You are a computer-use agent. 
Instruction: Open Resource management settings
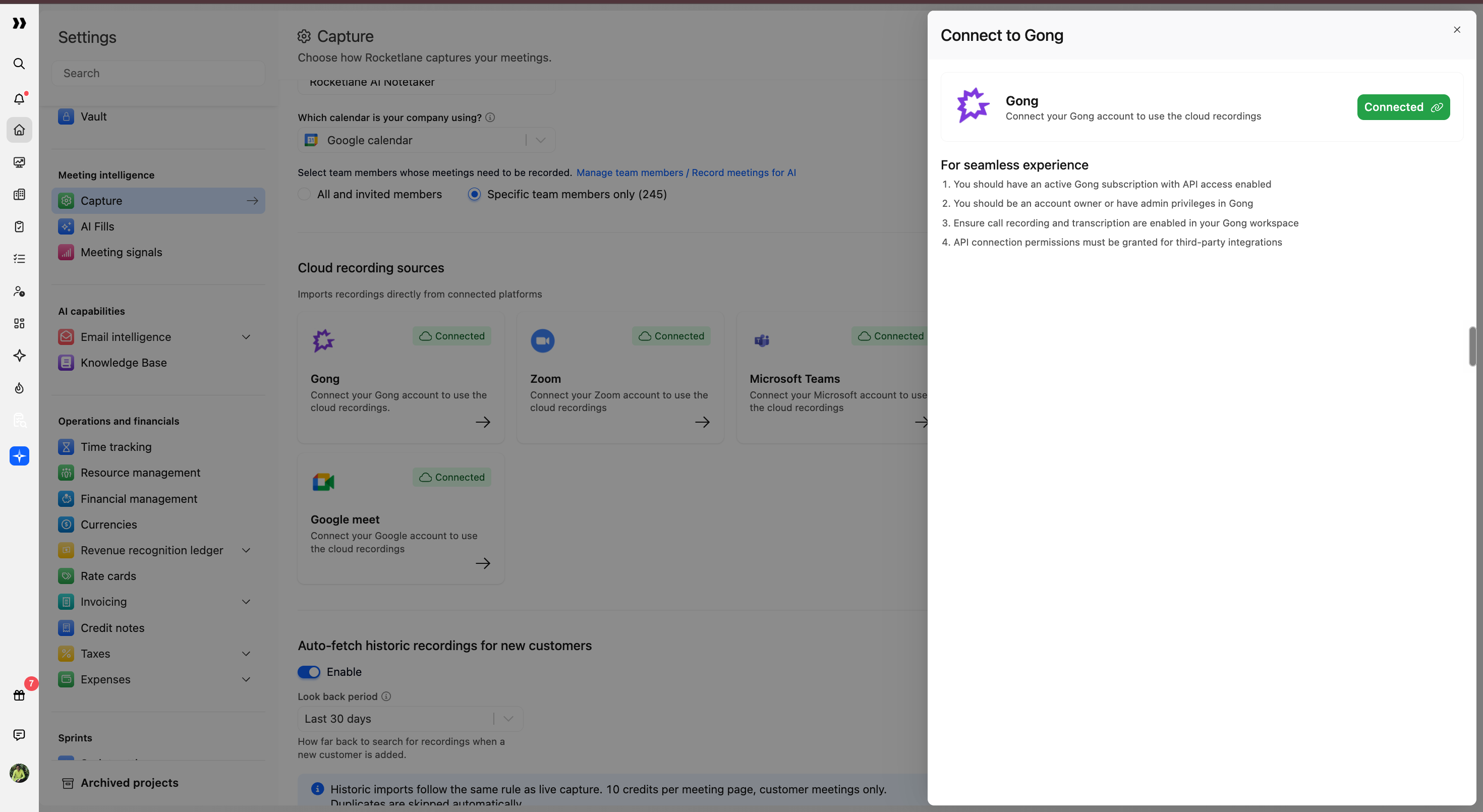click(x=158, y=473)
